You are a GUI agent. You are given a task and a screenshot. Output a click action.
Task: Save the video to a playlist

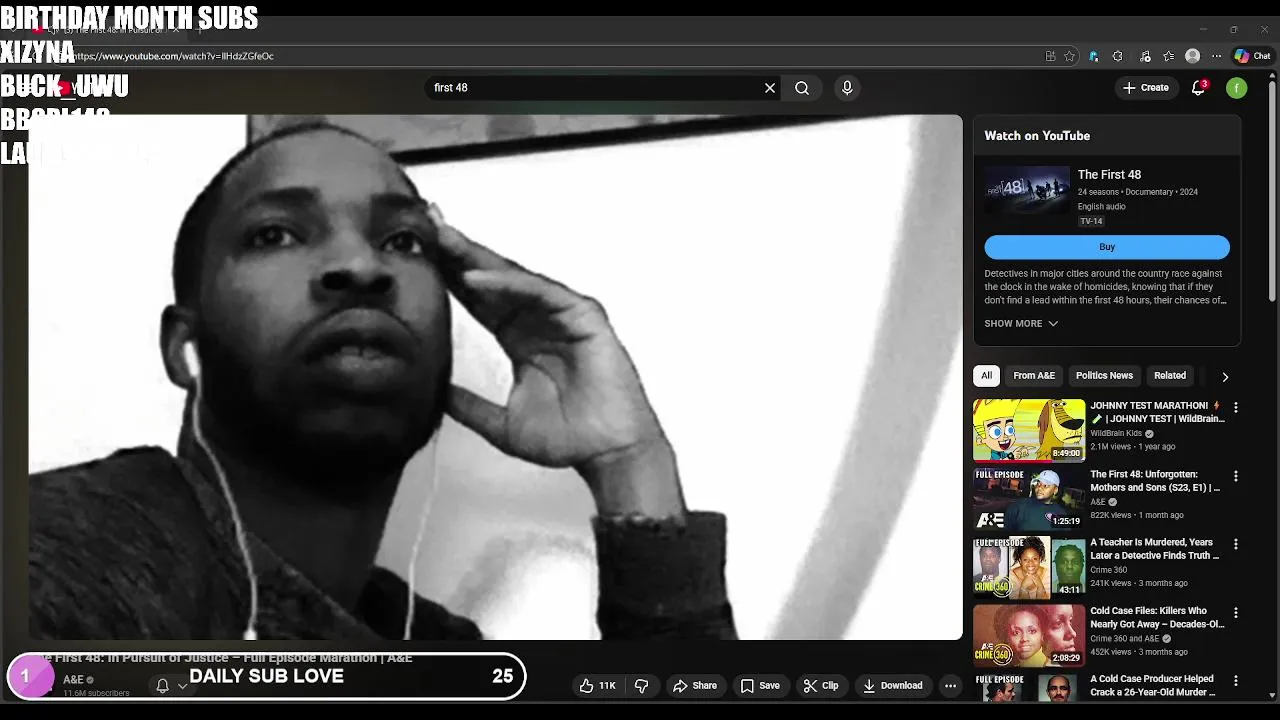(x=760, y=686)
